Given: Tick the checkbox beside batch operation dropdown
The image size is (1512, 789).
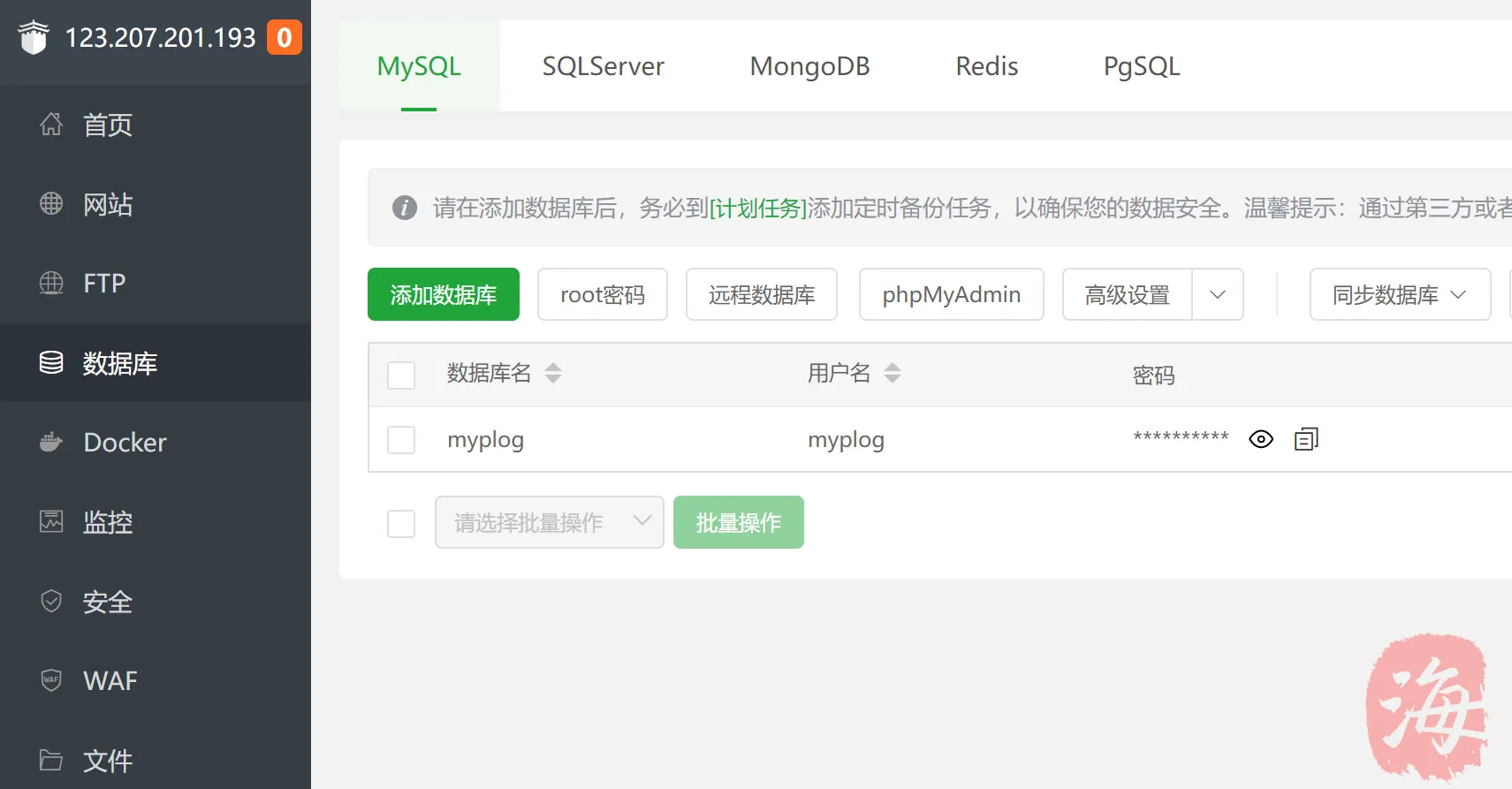Looking at the screenshot, I should tap(401, 523).
